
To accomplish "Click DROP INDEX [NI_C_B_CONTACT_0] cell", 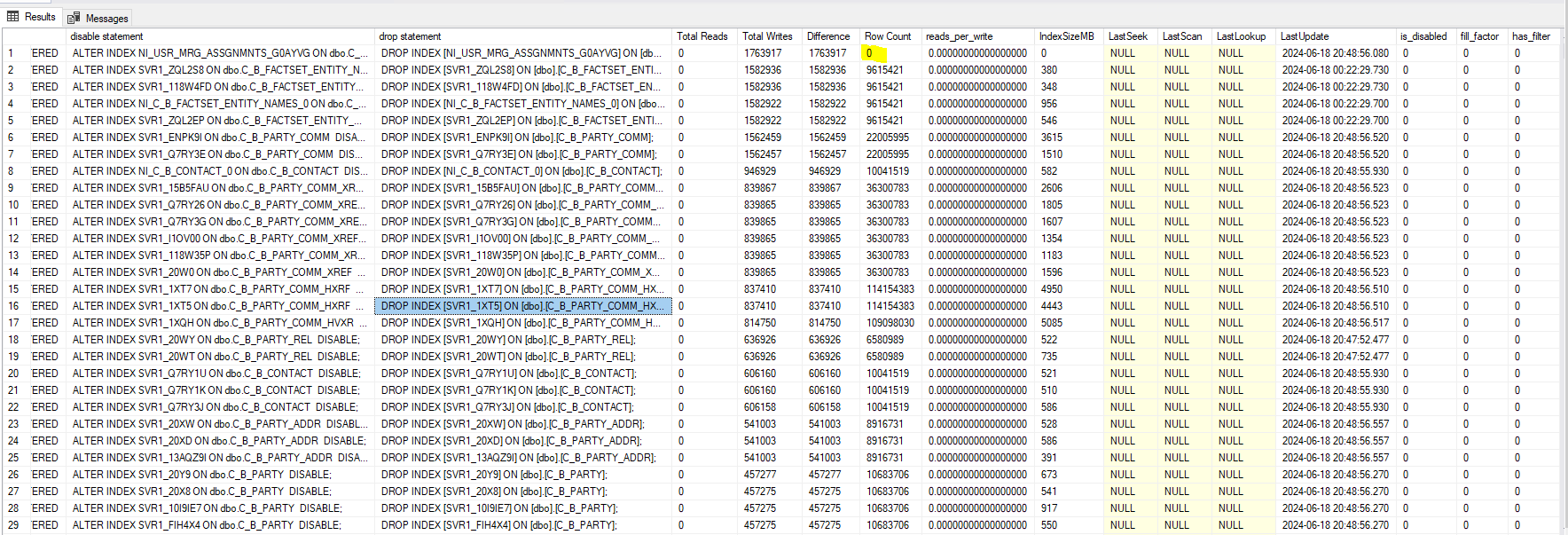I will [523, 171].
